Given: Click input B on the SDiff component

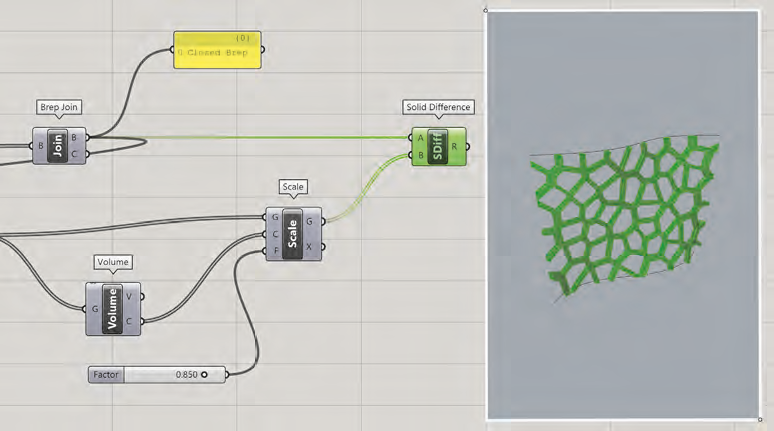Looking at the screenshot, I should [x=420, y=154].
